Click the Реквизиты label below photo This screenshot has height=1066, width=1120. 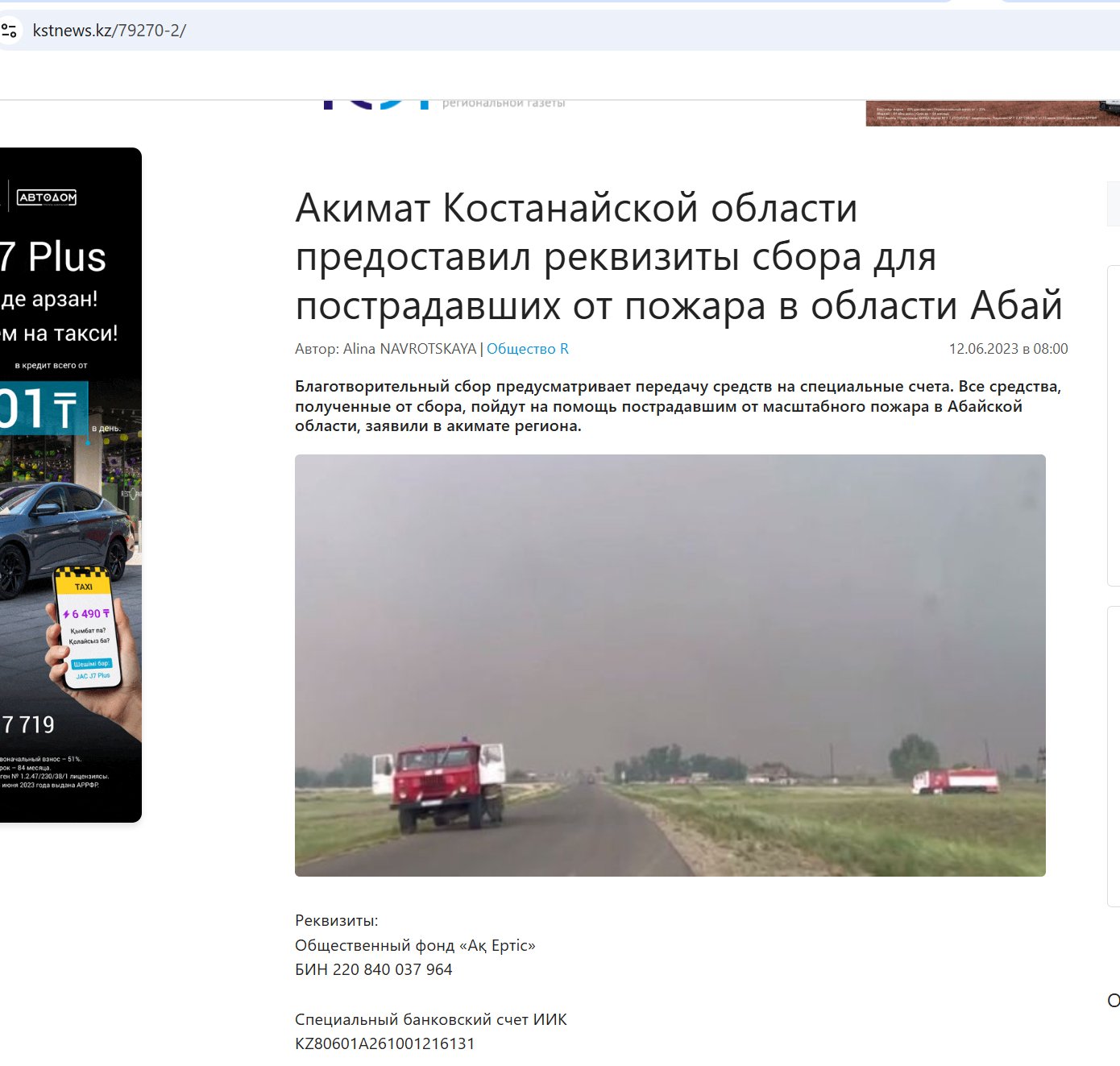coord(336,920)
